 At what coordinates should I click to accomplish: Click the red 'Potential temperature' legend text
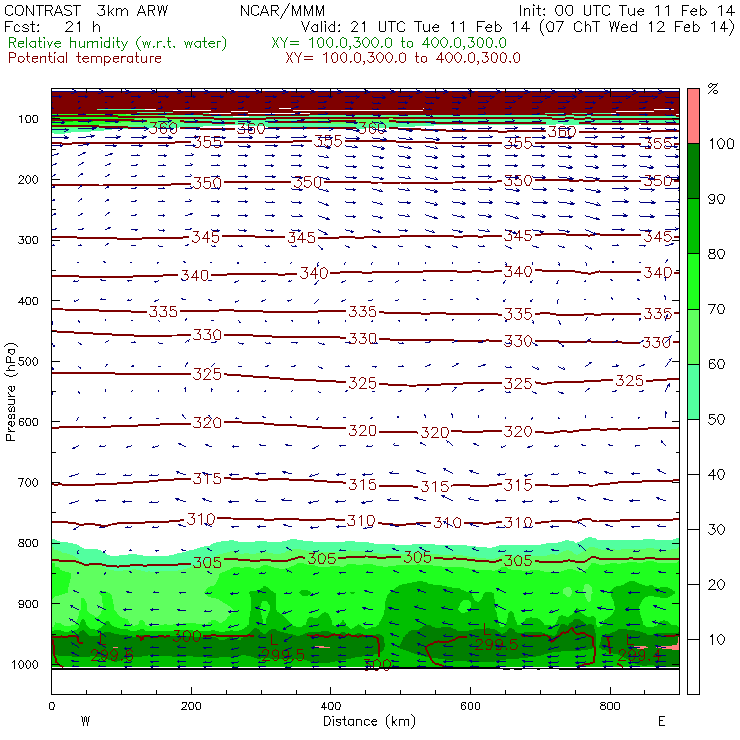(85, 58)
